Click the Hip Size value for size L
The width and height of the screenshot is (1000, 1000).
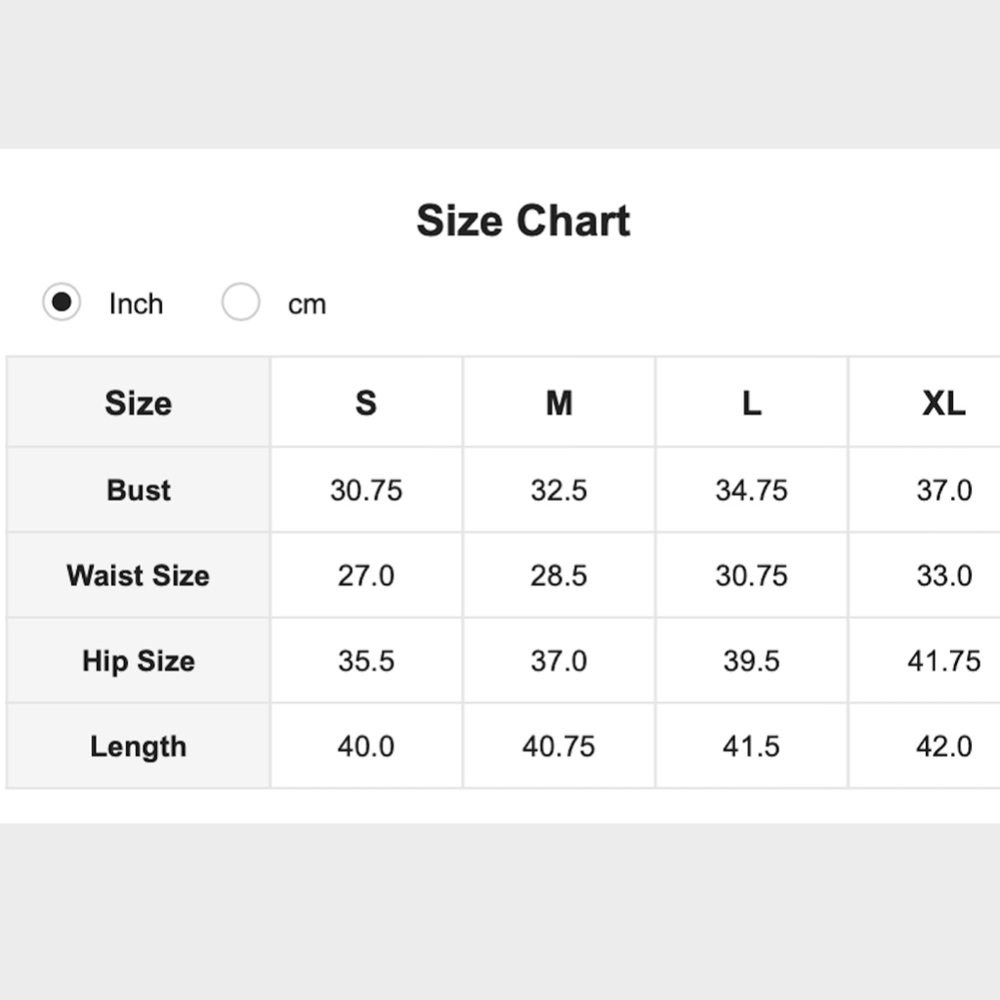751,661
